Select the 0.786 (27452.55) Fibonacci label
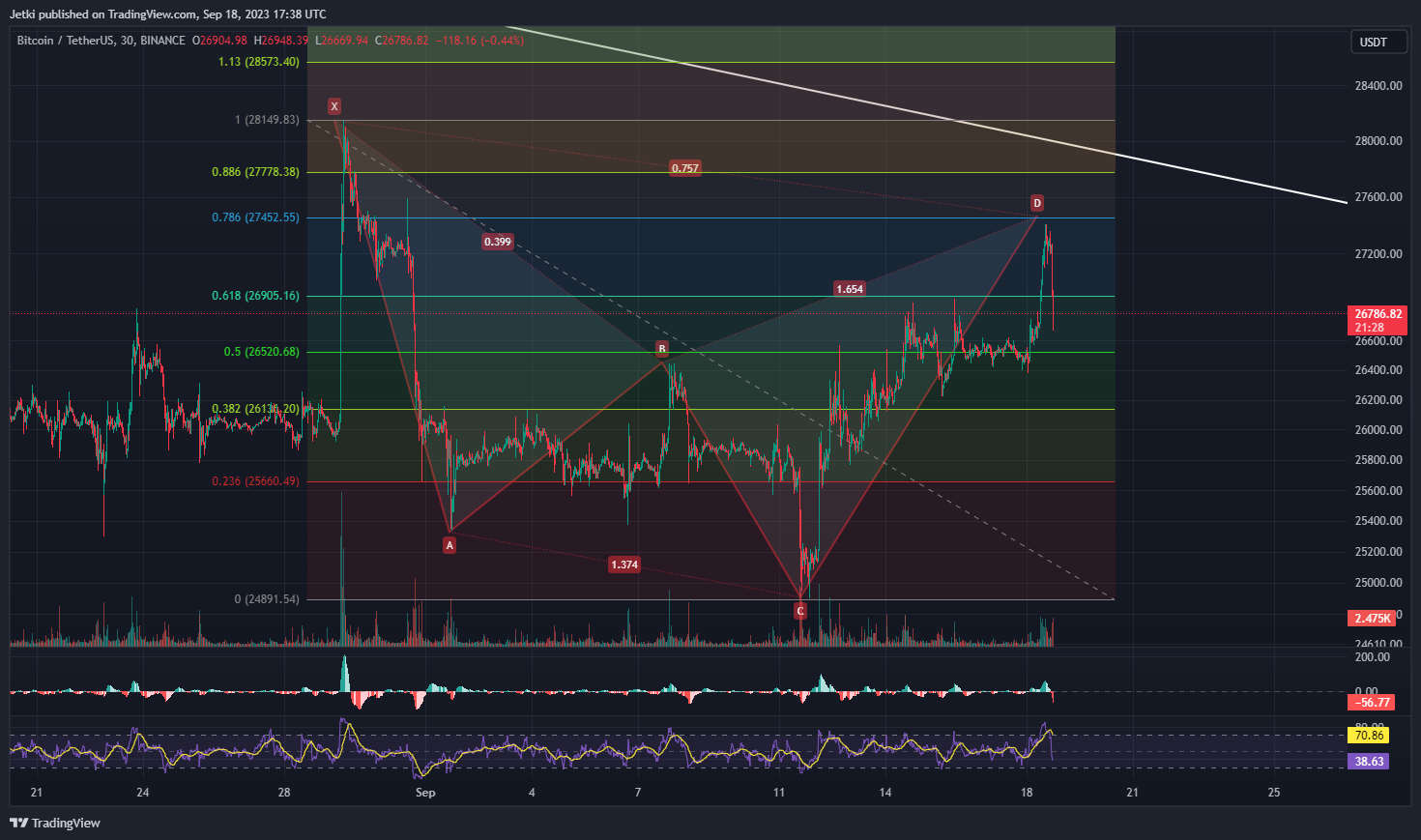1421x840 pixels. (255, 217)
